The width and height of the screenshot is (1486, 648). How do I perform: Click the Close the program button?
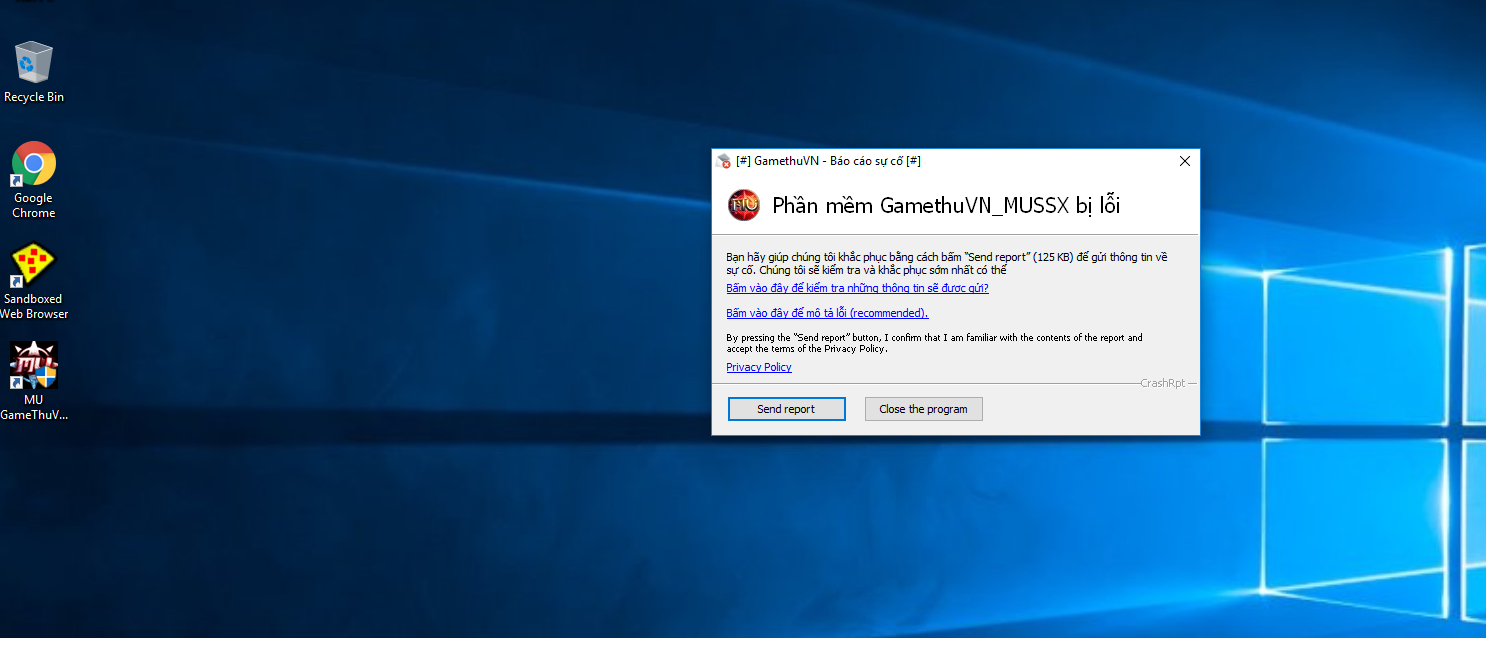pyautogui.click(x=923, y=409)
